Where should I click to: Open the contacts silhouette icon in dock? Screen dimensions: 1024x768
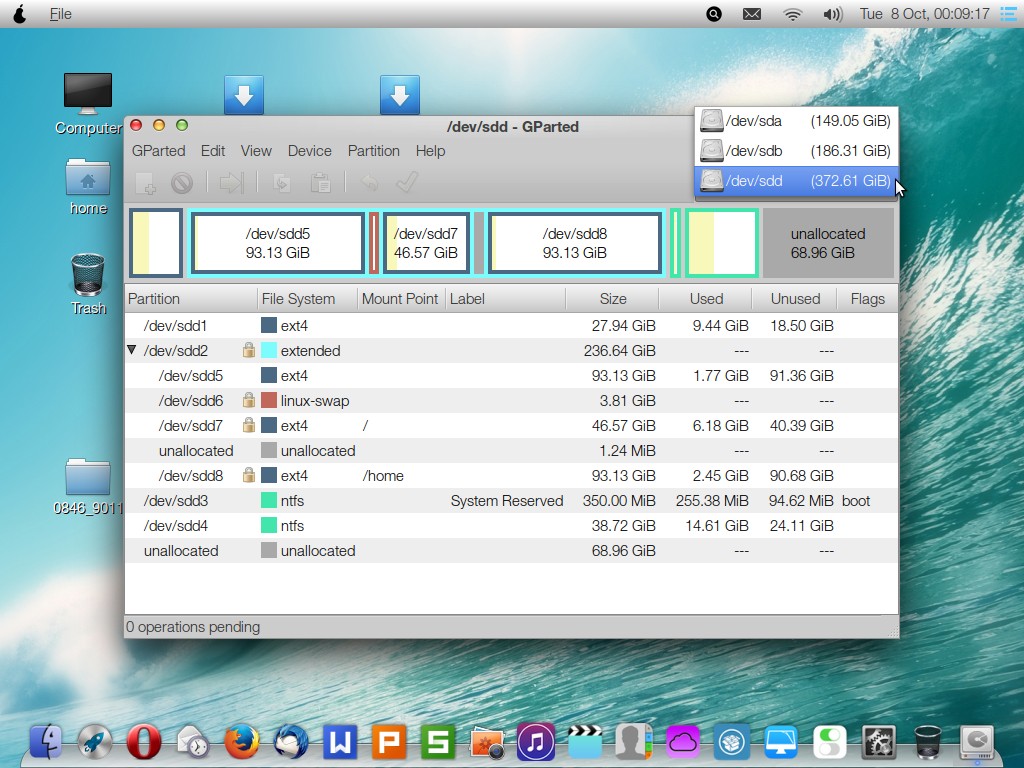tap(633, 742)
